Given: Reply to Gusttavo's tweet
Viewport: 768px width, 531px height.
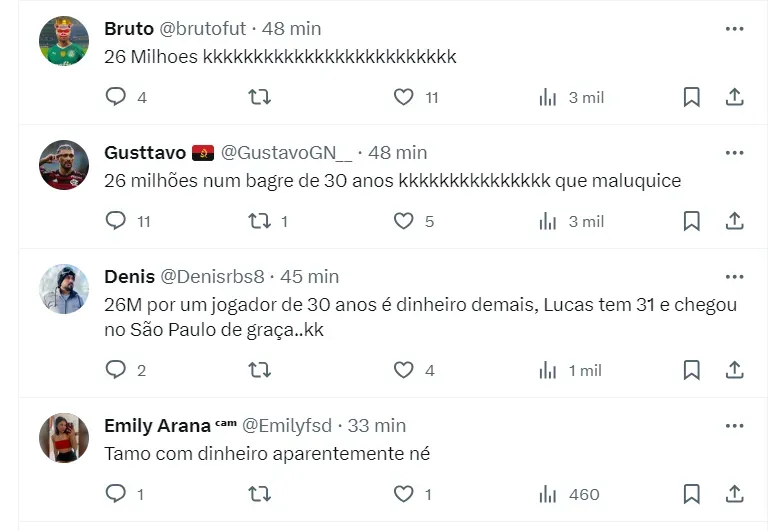Looking at the screenshot, I should click(116, 221).
